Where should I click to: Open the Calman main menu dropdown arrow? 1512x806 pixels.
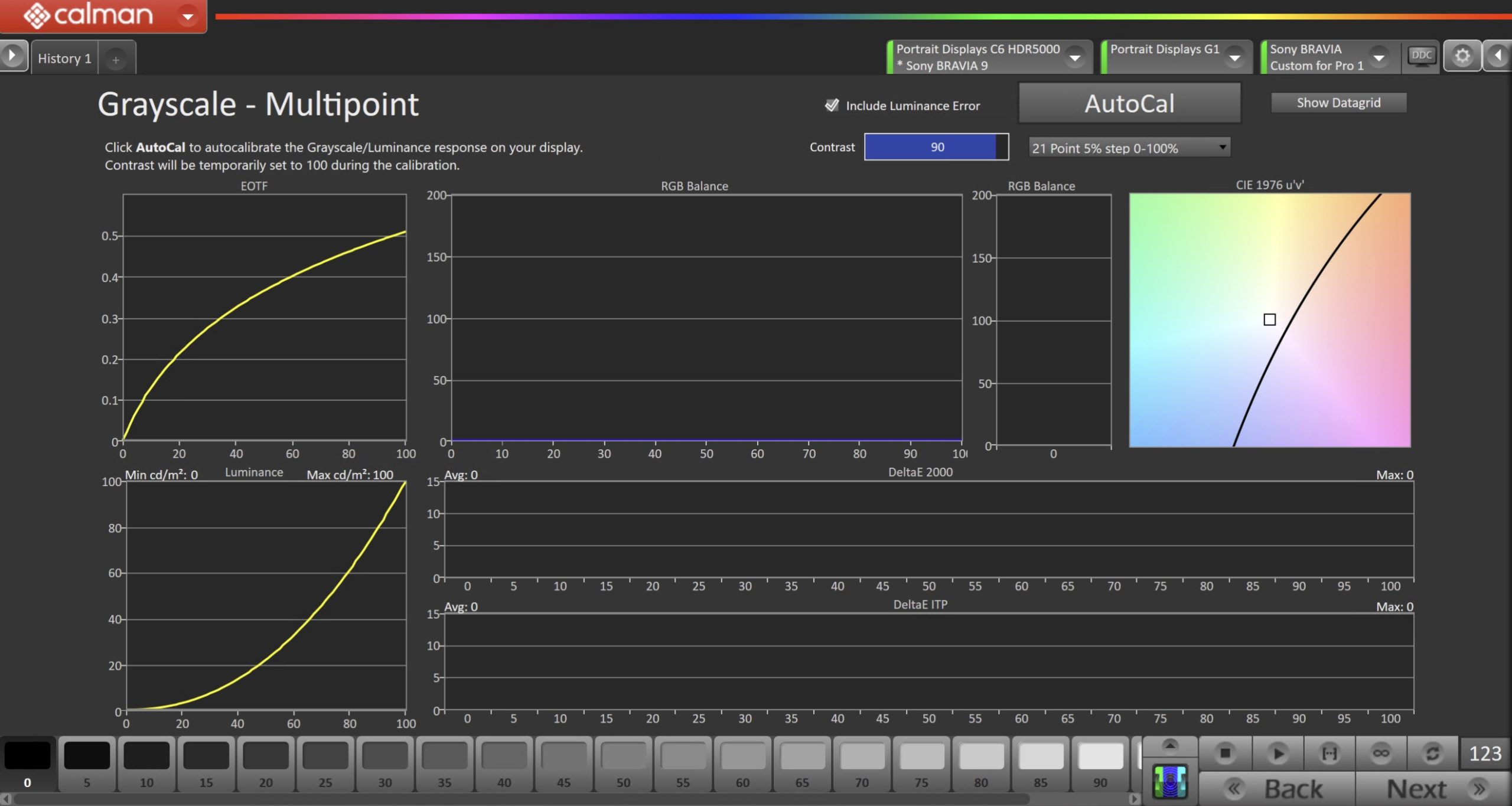click(188, 16)
